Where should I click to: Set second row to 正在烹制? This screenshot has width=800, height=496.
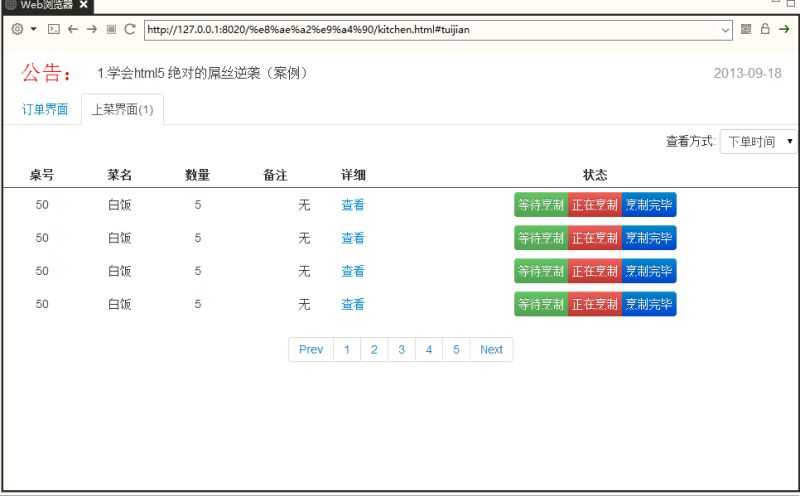click(x=595, y=238)
